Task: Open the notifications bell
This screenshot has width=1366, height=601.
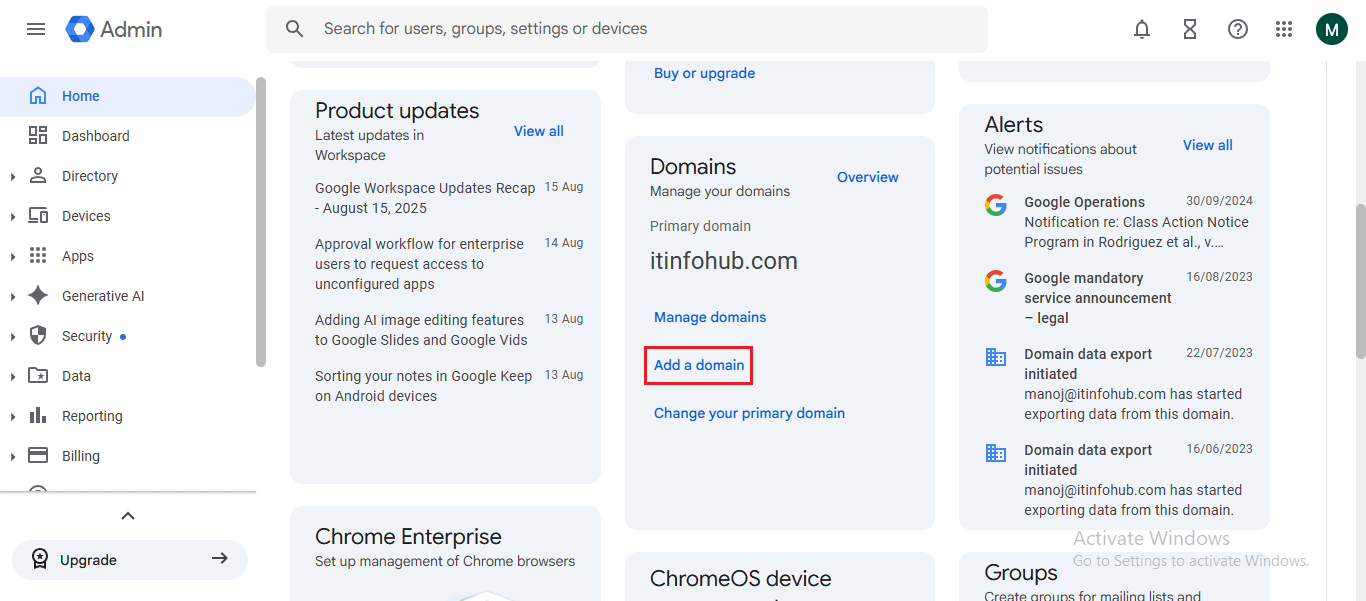Action: click(1142, 29)
